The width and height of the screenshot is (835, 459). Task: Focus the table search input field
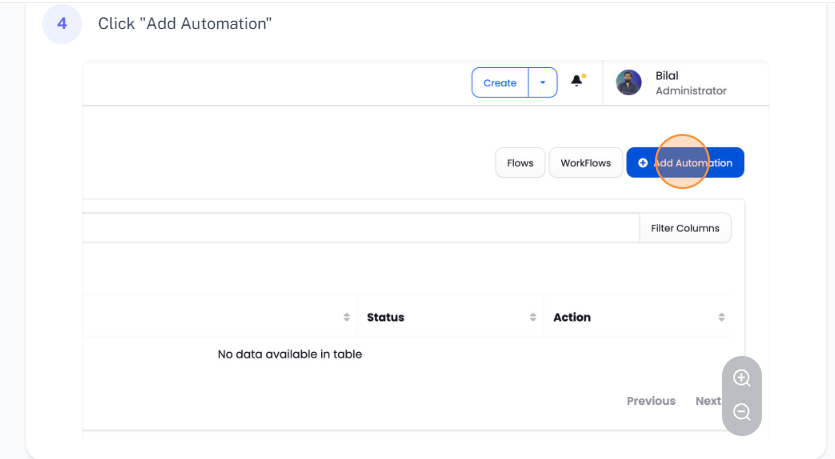coord(360,228)
